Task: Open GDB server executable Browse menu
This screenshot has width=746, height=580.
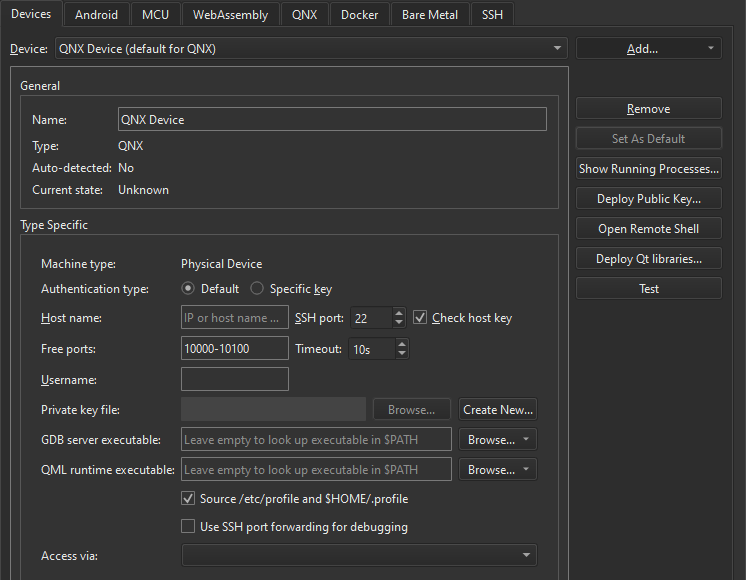Action: pos(497,439)
